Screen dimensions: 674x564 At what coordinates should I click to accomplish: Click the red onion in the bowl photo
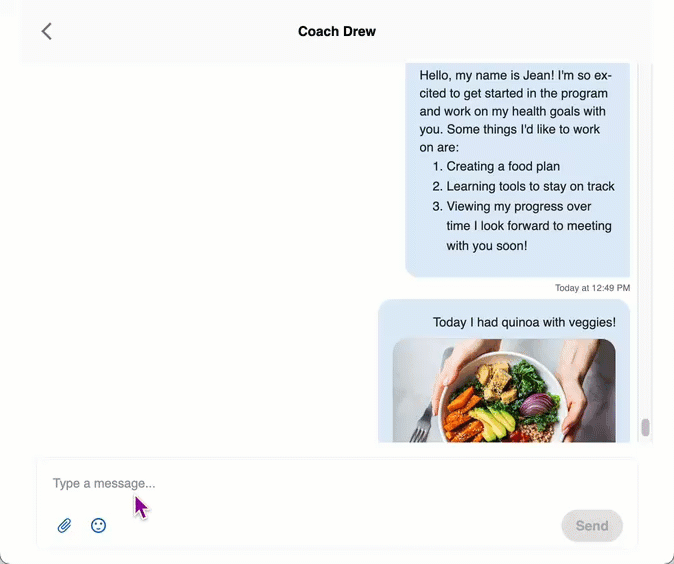pyautogui.click(x=537, y=404)
